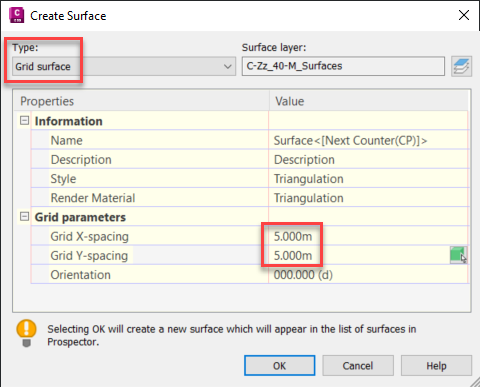The image size is (480, 387).
Task: Click the green pick-in-drawing icon for Grid Y-spacing
Action: click(459, 255)
